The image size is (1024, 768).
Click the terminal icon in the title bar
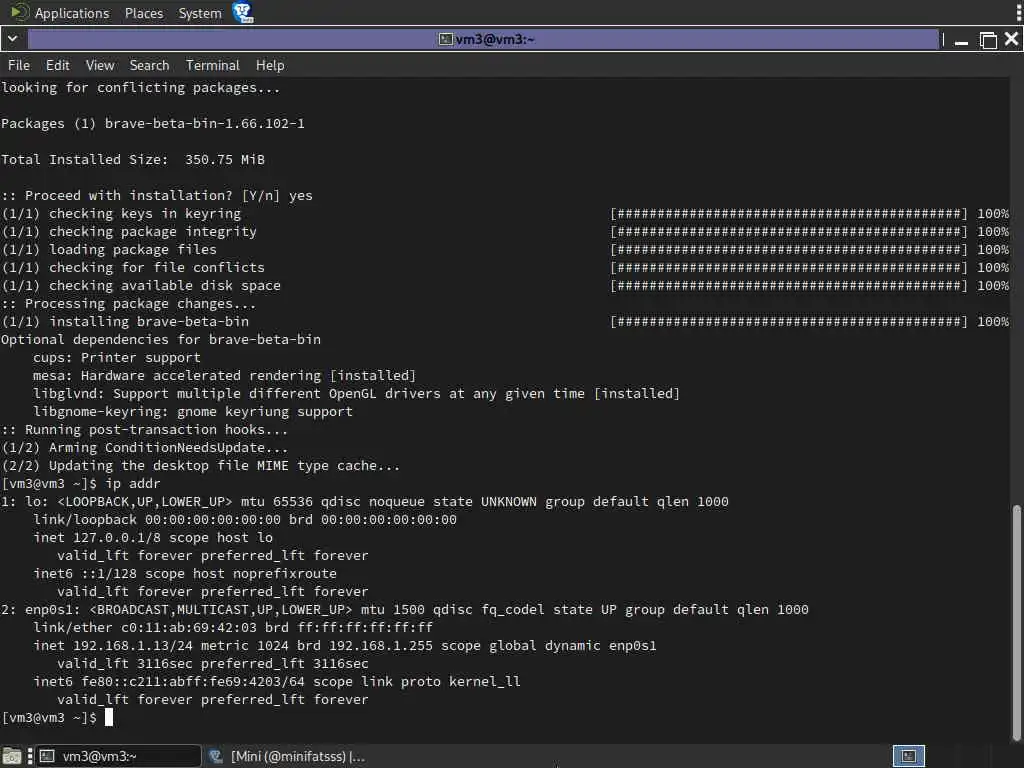coord(445,39)
